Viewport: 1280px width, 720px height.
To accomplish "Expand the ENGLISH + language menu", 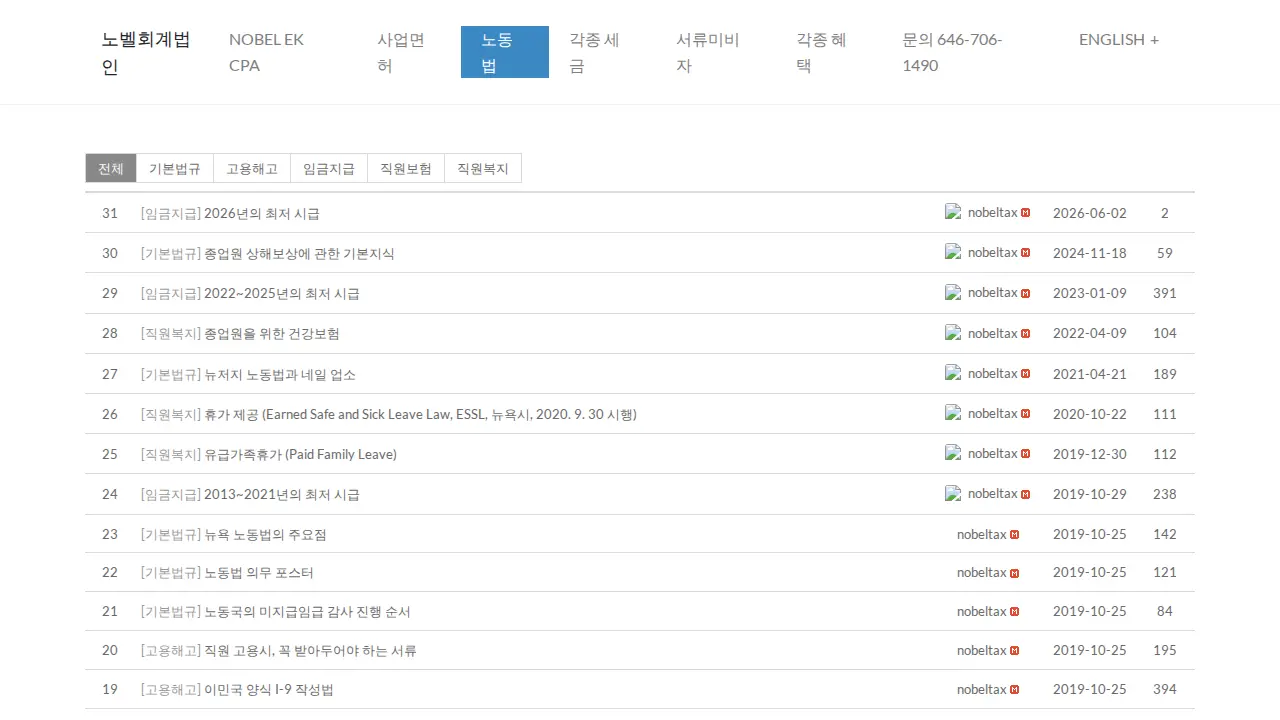I will pyautogui.click(x=1119, y=40).
